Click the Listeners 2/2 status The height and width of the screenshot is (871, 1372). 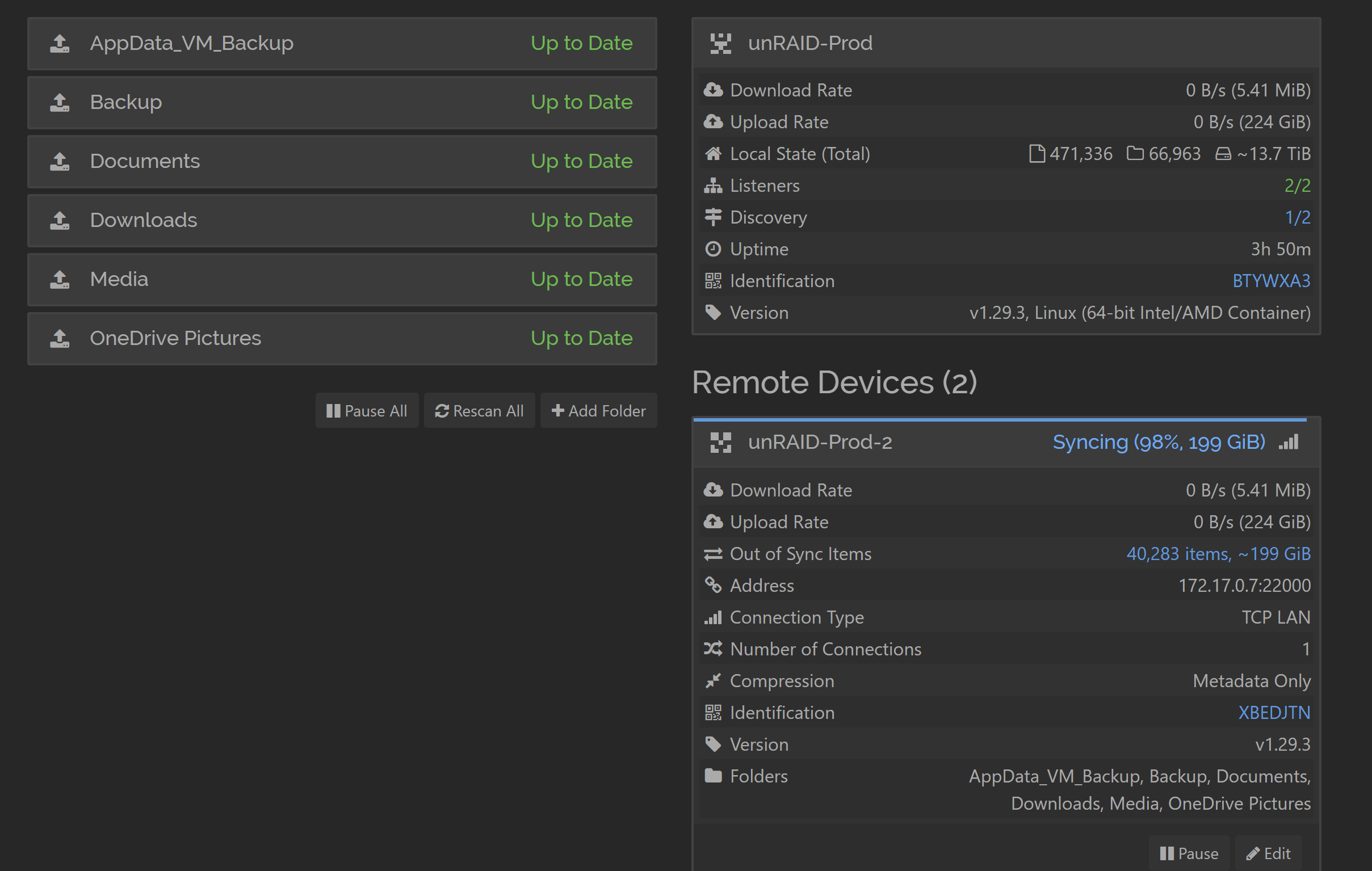[1298, 186]
